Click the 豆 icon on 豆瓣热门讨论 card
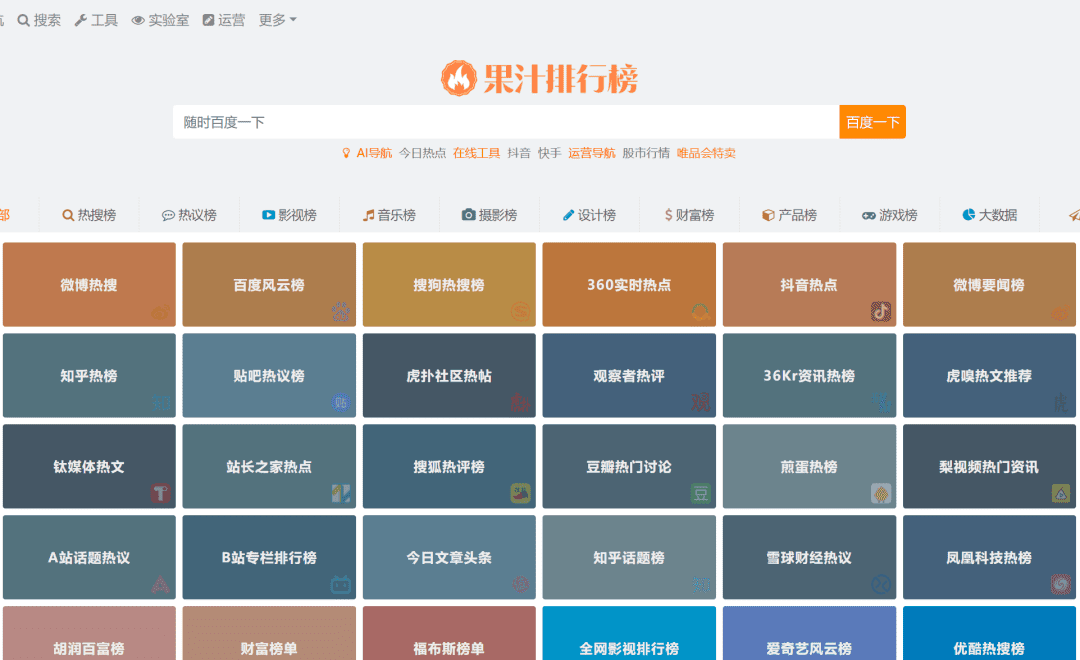 700,493
